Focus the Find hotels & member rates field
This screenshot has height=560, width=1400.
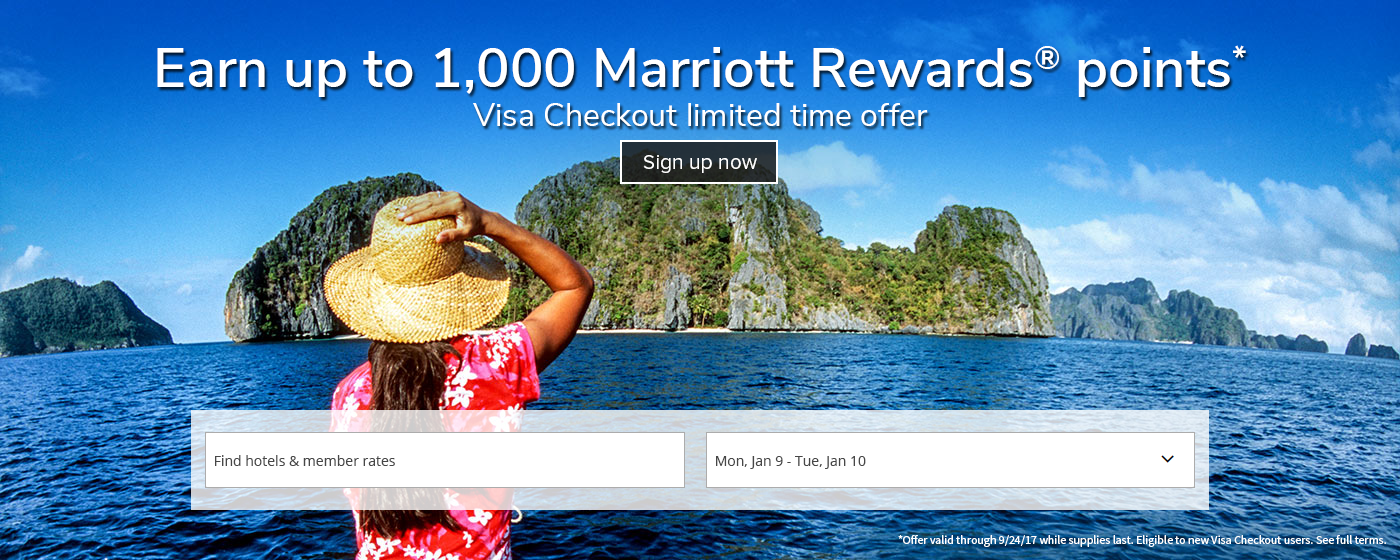tap(445, 460)
